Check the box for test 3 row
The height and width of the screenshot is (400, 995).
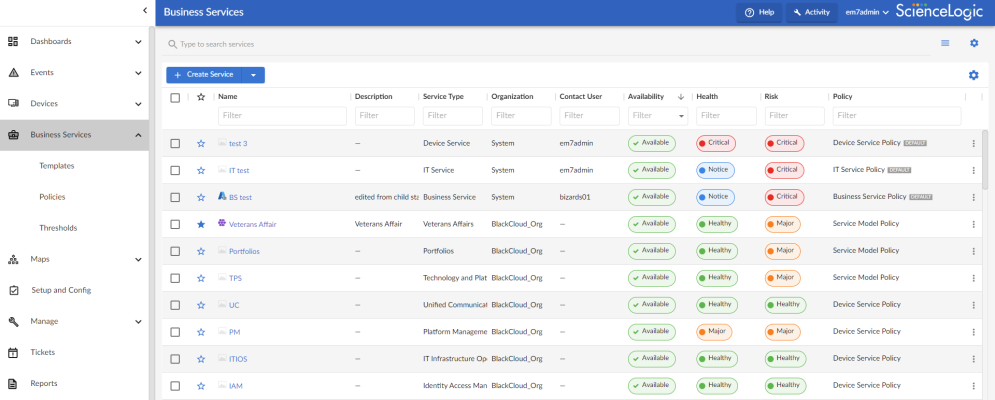[175, 143]
